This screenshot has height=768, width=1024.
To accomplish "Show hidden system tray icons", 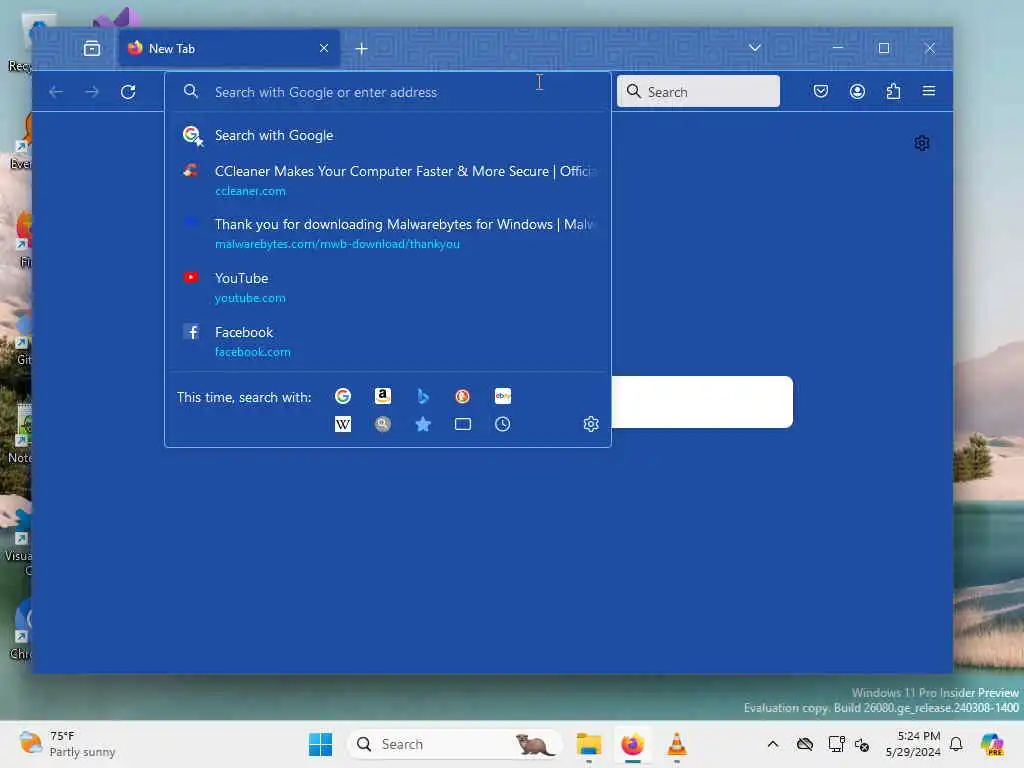I will pyautogui.click(x=773, y=744).
